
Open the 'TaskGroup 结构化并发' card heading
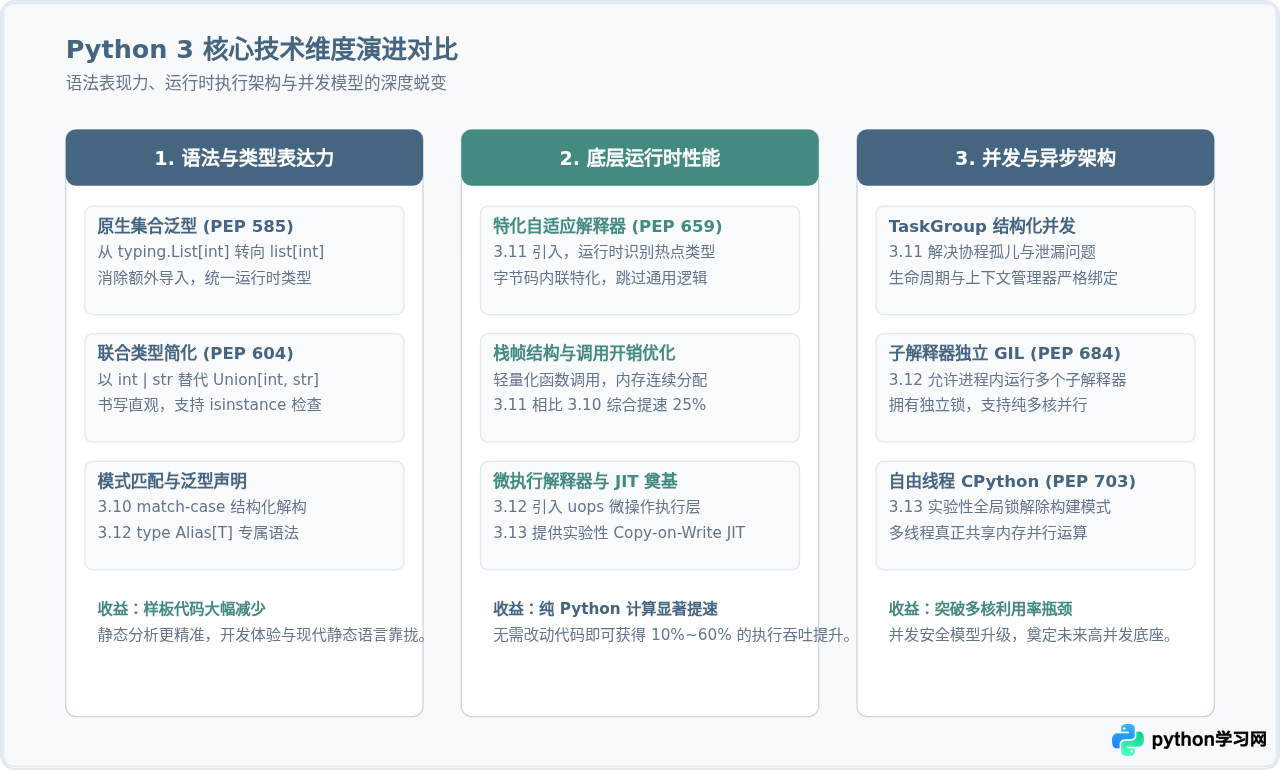coord(982,226)
